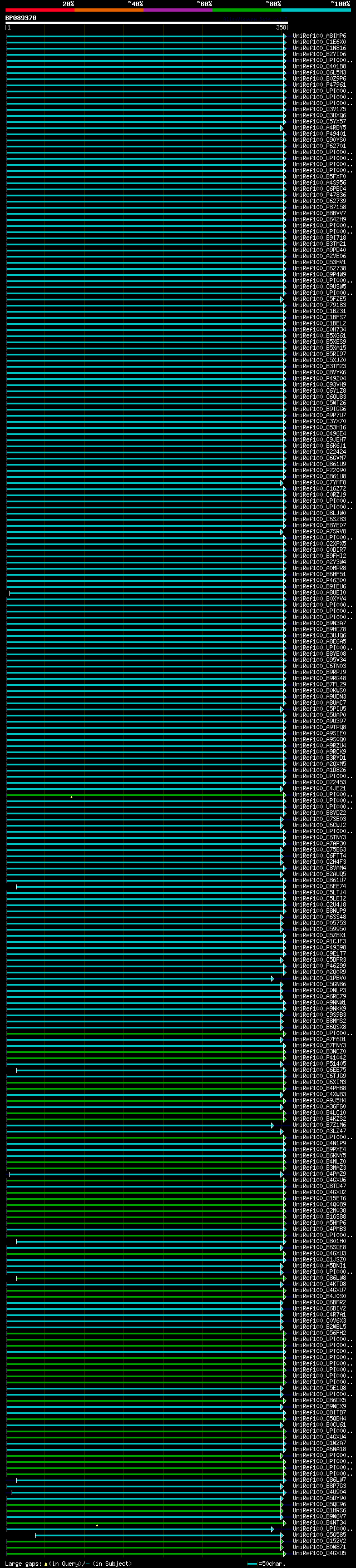Select the UniRef100_B9IGG6 label
This screenshot has width=356, height=1568.
click(319, 409)
